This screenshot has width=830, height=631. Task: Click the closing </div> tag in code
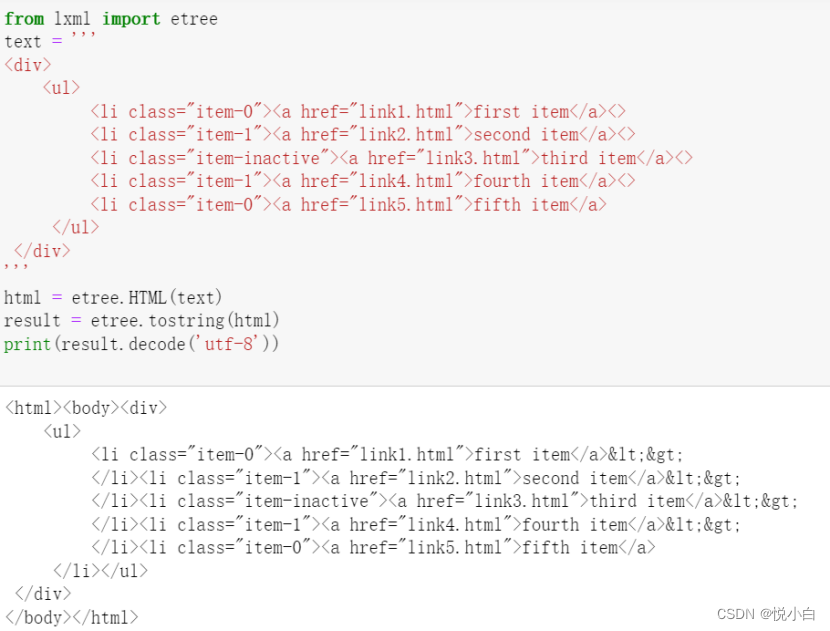point(42,251)
